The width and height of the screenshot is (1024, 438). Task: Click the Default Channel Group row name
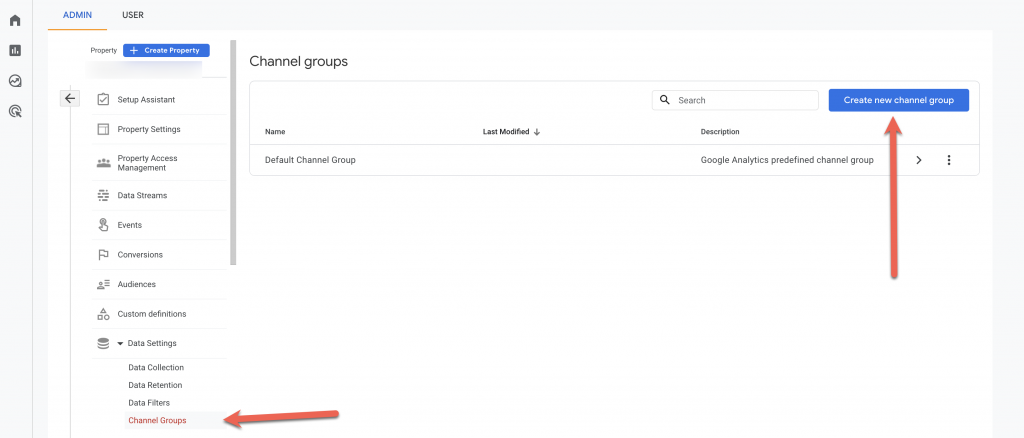pyautogui.click(x=310, y=160)
